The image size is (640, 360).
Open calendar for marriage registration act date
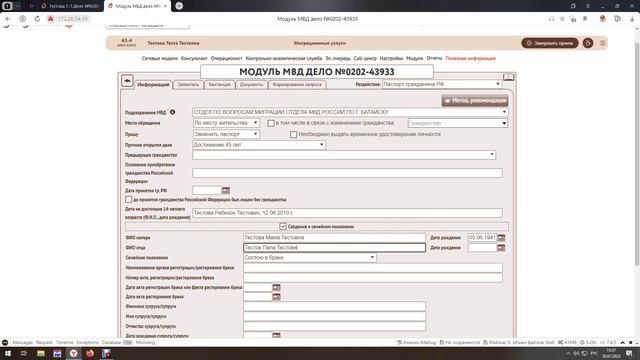276,287
